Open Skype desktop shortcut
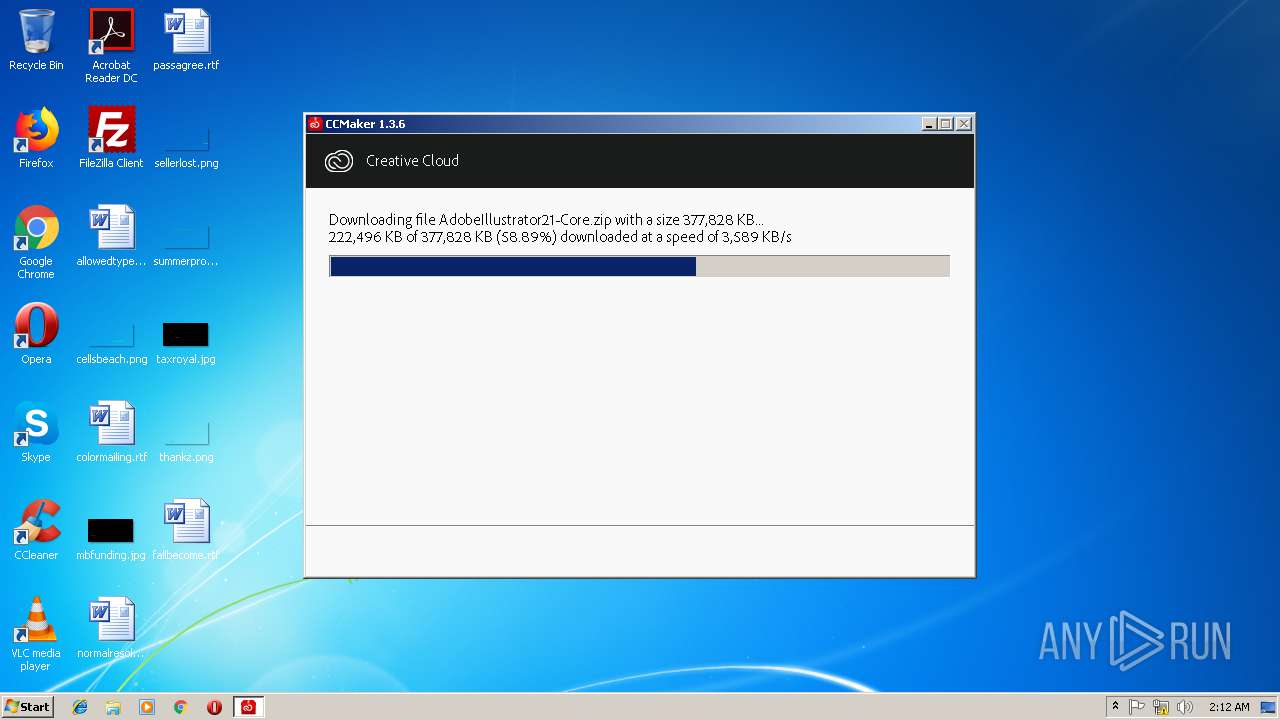1280x720 pixels. click(36, 432)
